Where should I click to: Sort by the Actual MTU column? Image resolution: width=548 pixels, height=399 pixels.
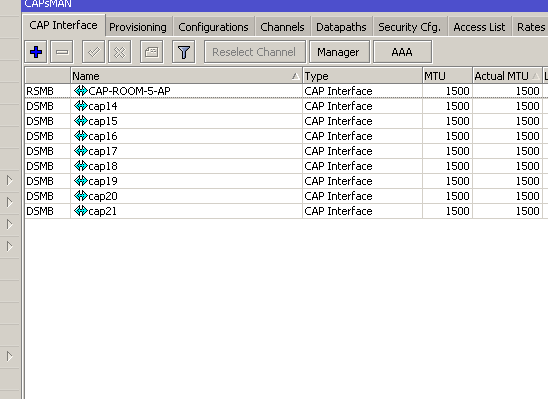click(507, 76)
